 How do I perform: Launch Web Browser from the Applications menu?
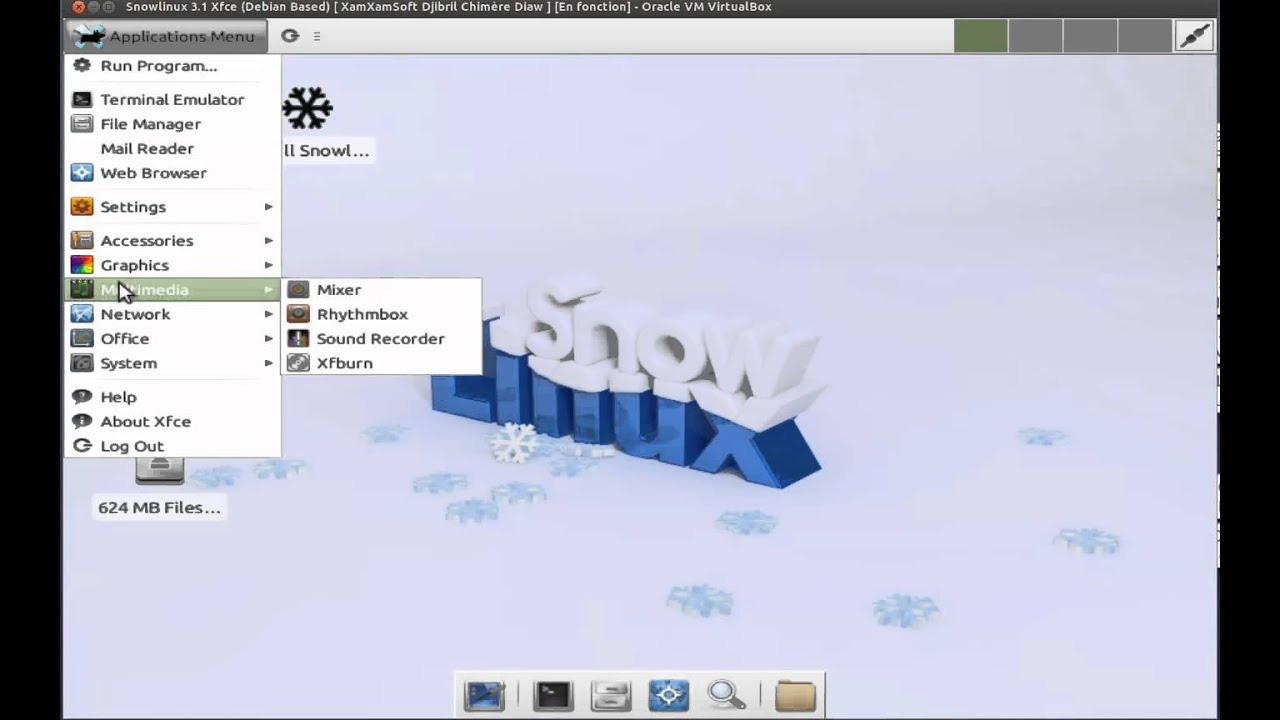pos(173,173)
